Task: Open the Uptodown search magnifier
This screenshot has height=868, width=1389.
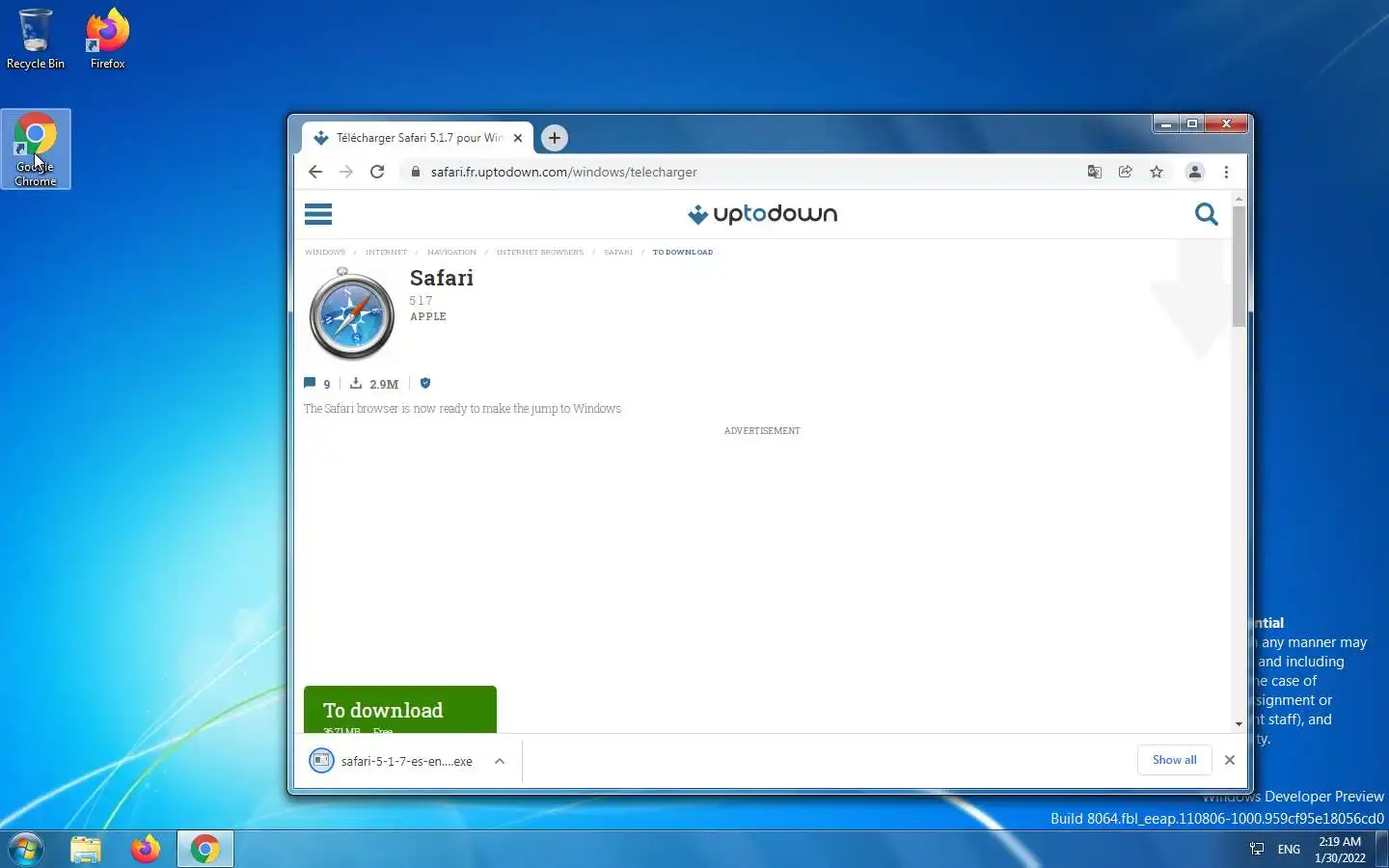Action: click(1206, 214)
